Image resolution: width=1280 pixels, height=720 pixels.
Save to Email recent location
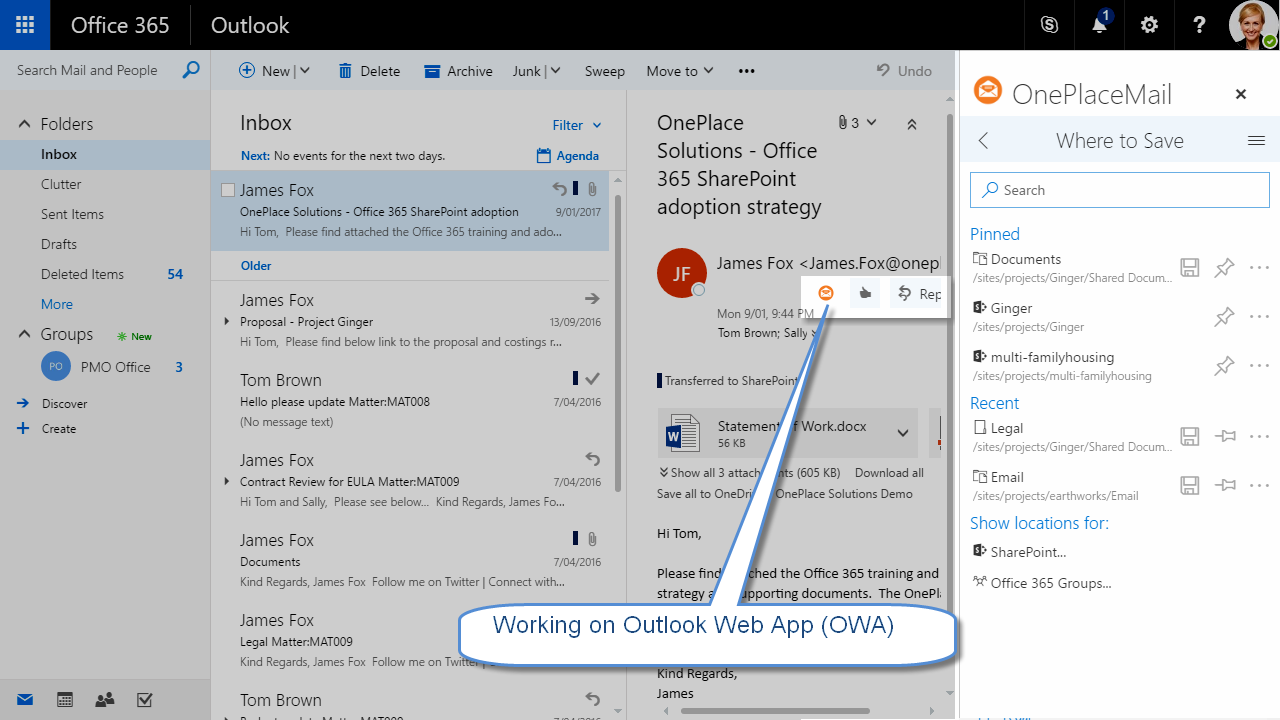(1190, 485)
